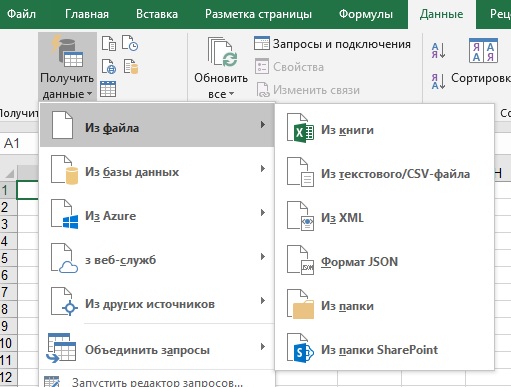Click the Name Box showing A1
511x387 pixels.
(x=19, y=143)
